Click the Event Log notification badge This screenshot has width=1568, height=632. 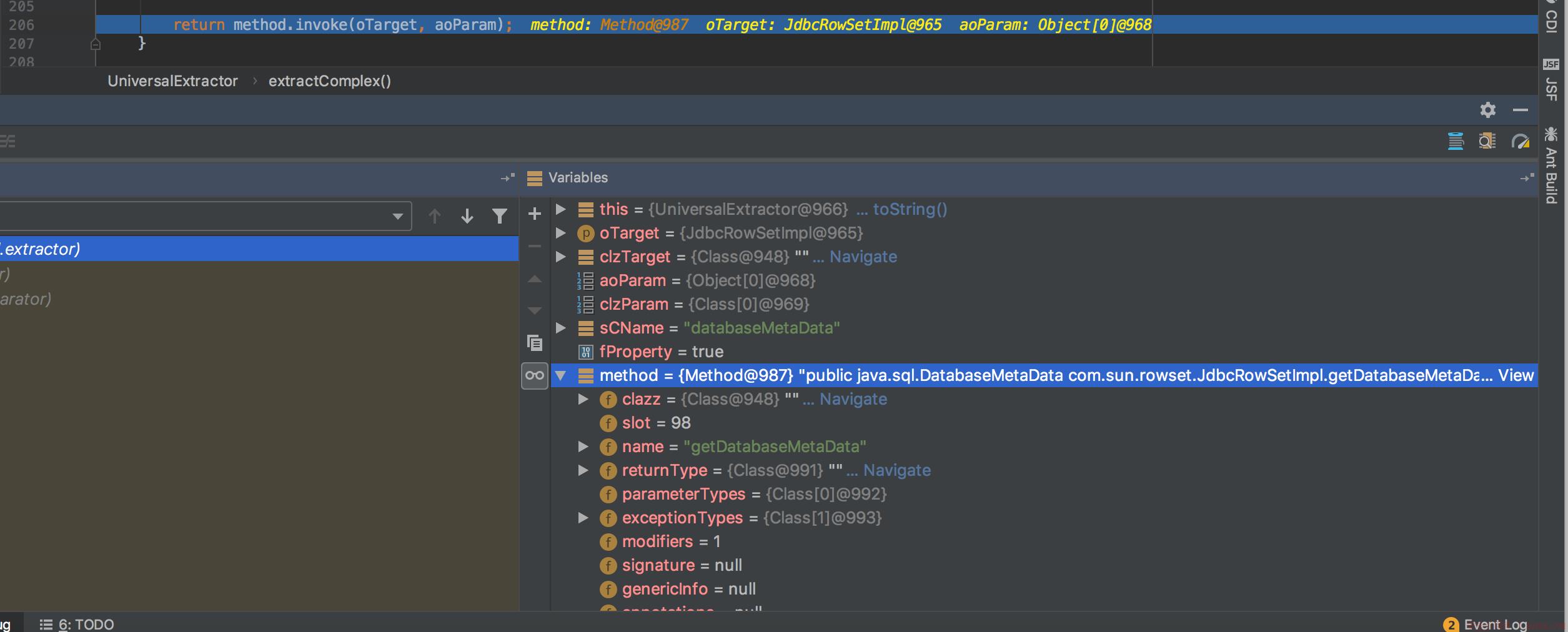point(1451,625)
